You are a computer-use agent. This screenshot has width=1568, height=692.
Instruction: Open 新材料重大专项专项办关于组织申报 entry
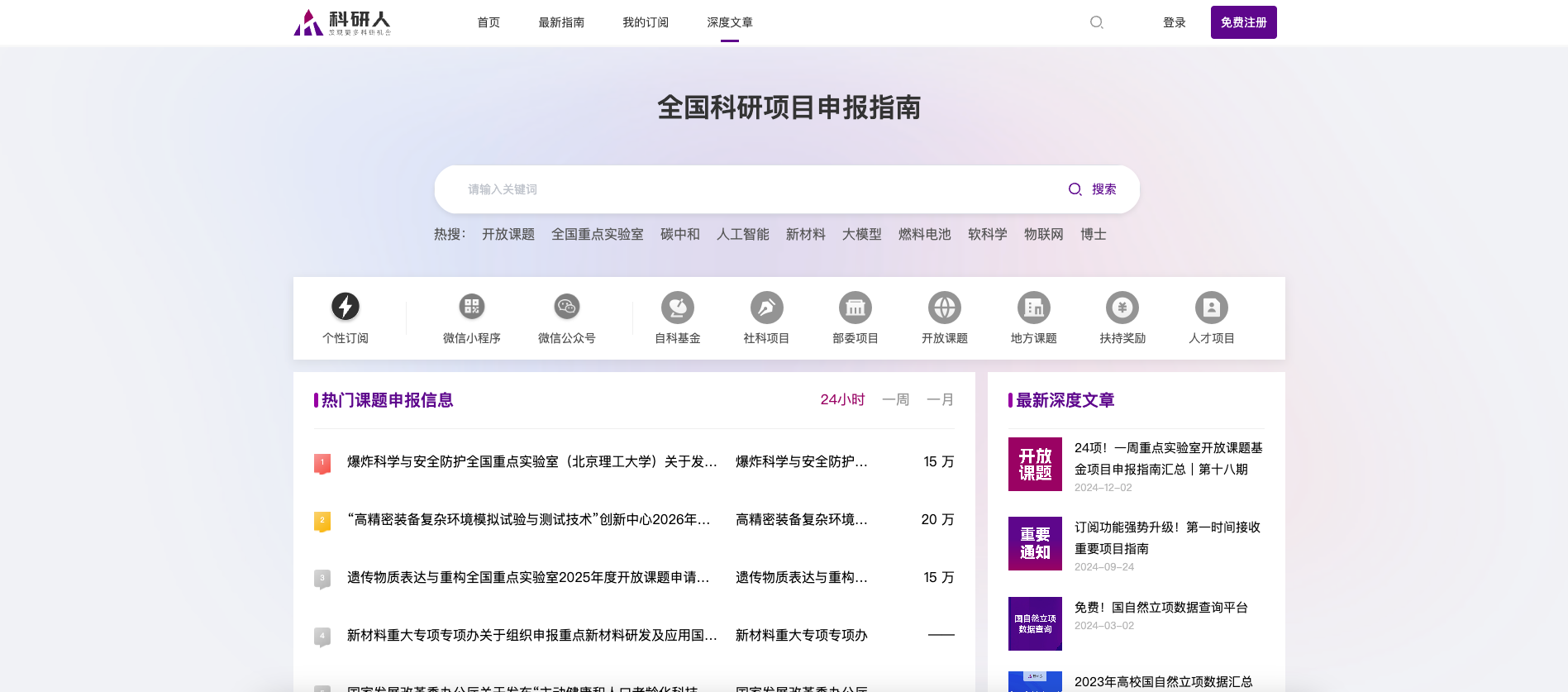pos(532,635)
